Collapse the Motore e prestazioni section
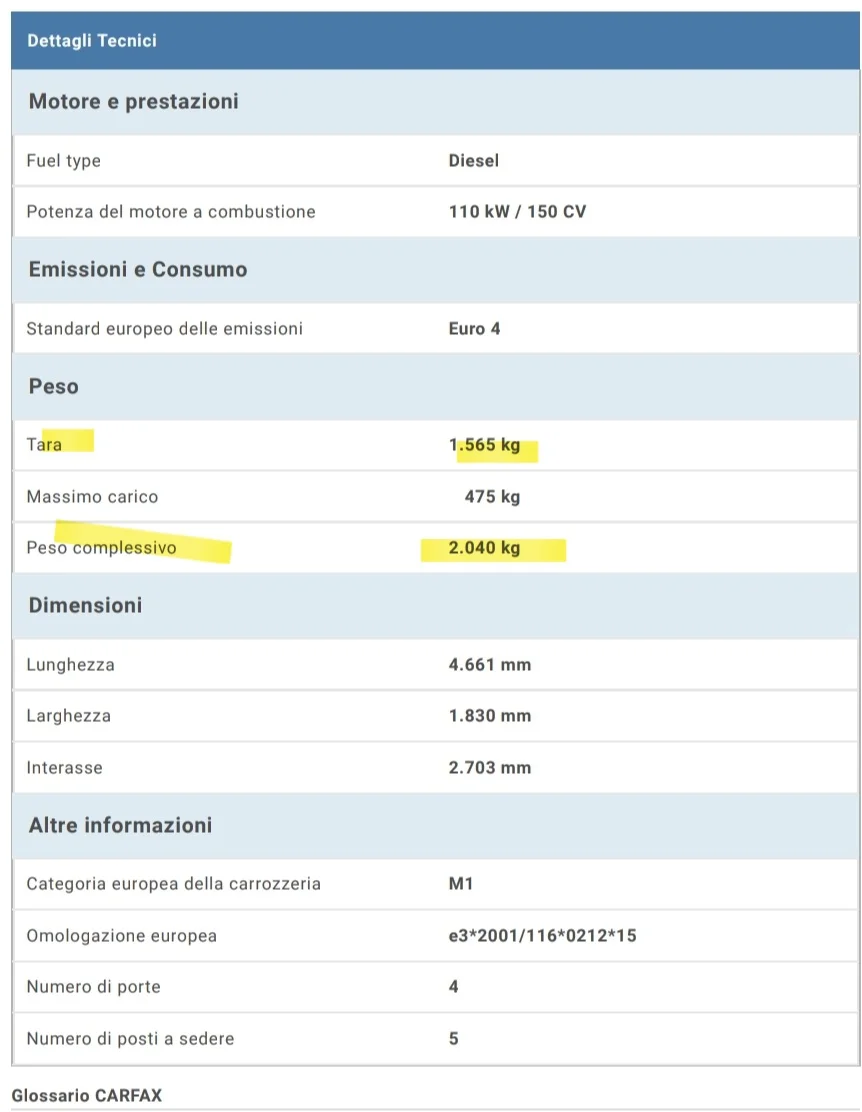Screen dimensions: 862x1112 pyautogui.click(x=134, y=101)
